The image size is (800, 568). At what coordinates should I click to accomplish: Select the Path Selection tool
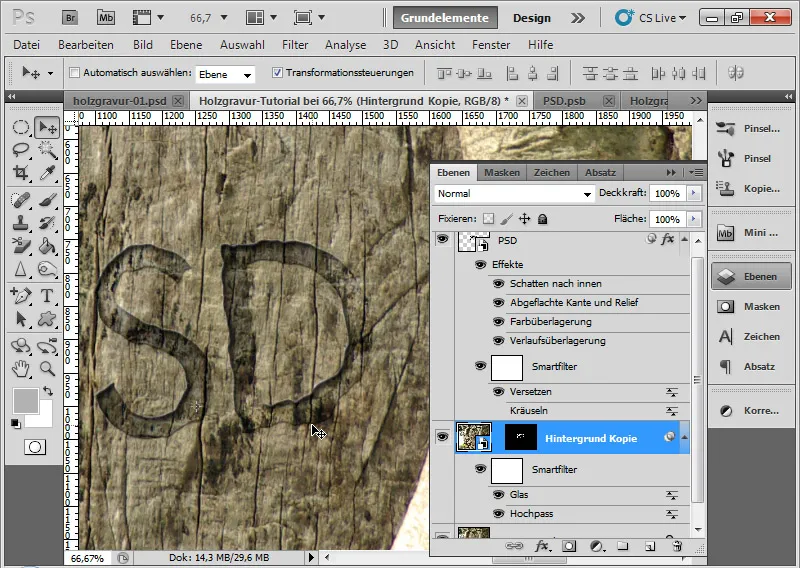(x=20, y=319)
